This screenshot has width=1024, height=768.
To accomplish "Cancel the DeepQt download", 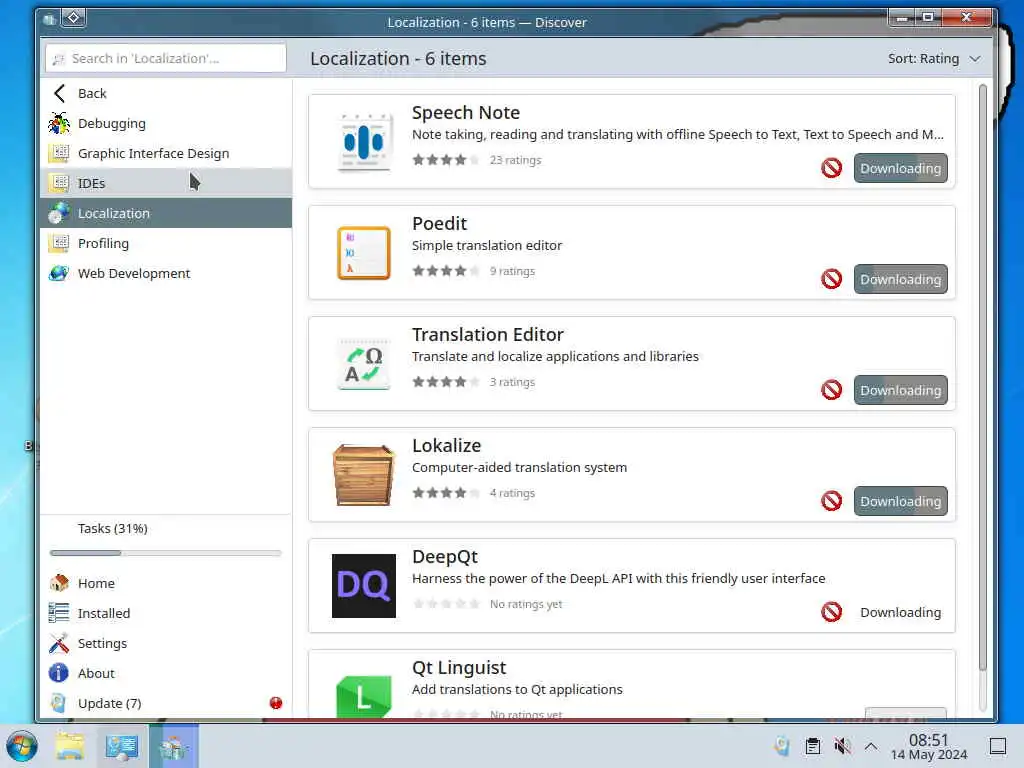I will (x=831, y=612).
